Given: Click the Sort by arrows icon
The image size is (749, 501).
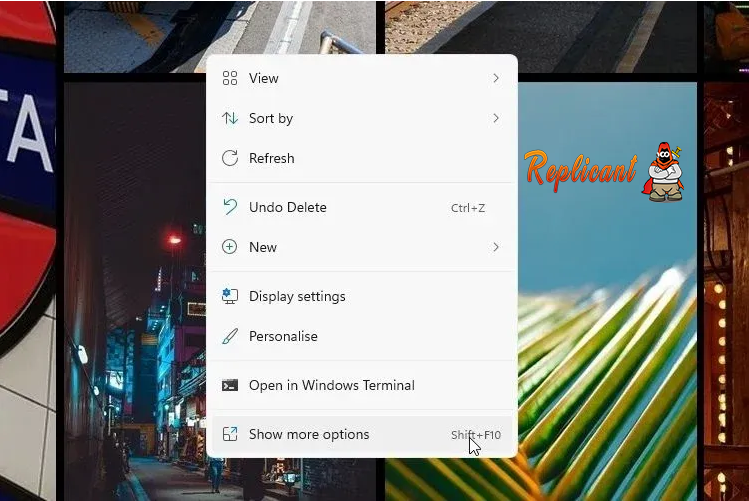Looking at the screenshot, I should coord(230,118).
